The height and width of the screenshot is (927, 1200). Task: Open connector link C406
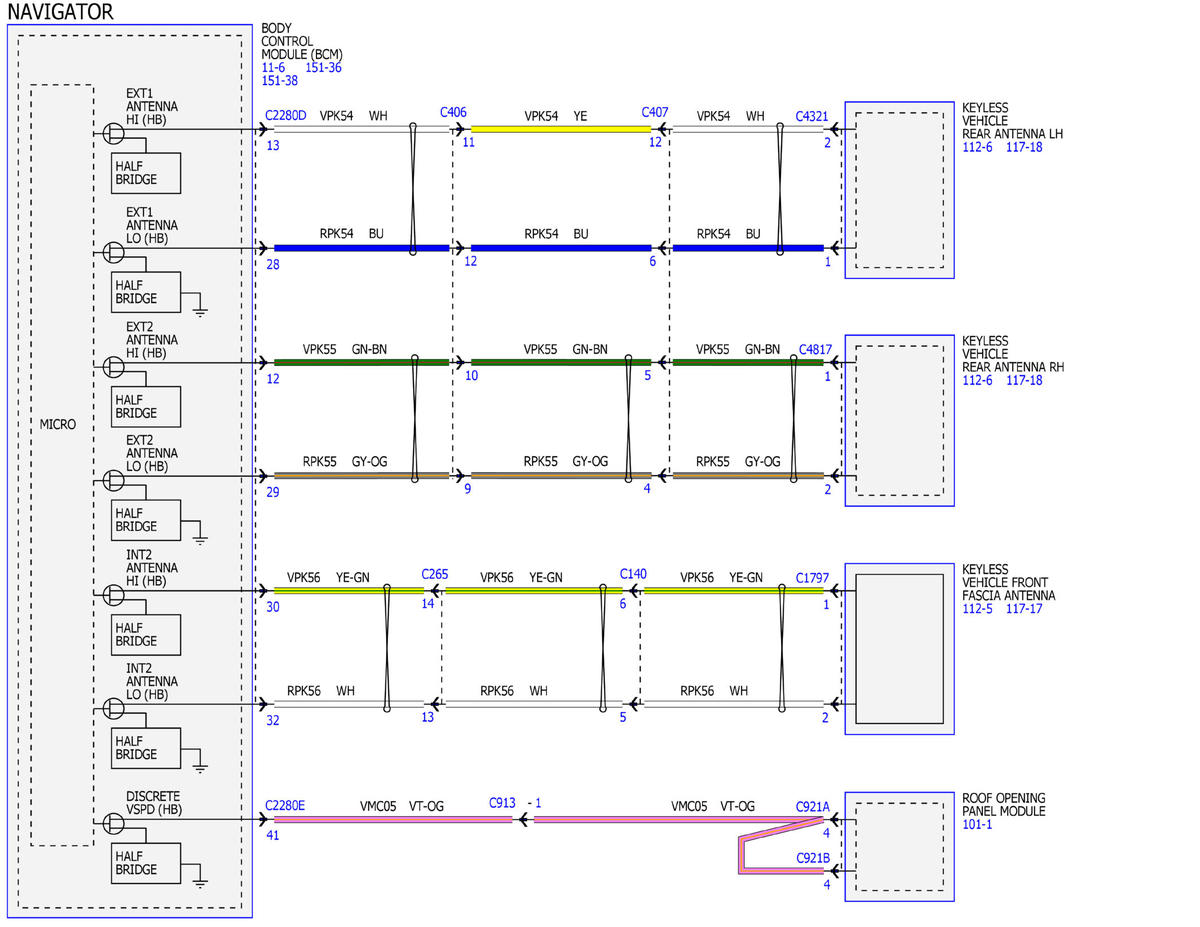(x=453, y=113)
